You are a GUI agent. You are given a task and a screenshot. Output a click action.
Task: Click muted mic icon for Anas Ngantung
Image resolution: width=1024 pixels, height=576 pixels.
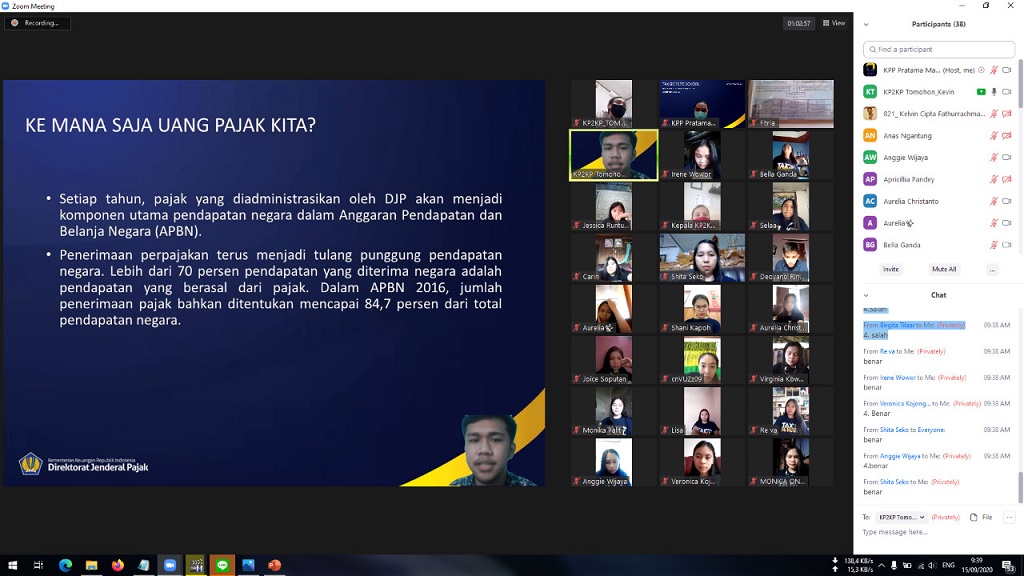pos(994,136)
